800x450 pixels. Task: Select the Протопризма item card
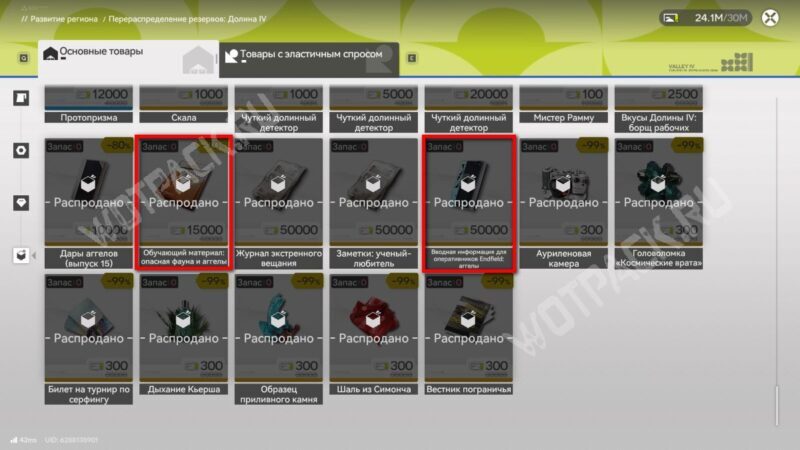click(x=89, y=104)
